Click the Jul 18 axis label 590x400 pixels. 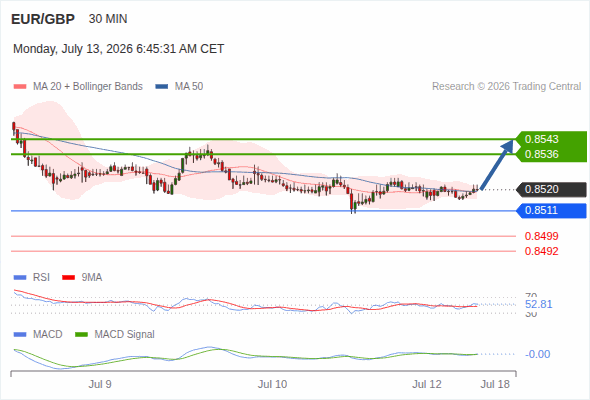point(495,385)
